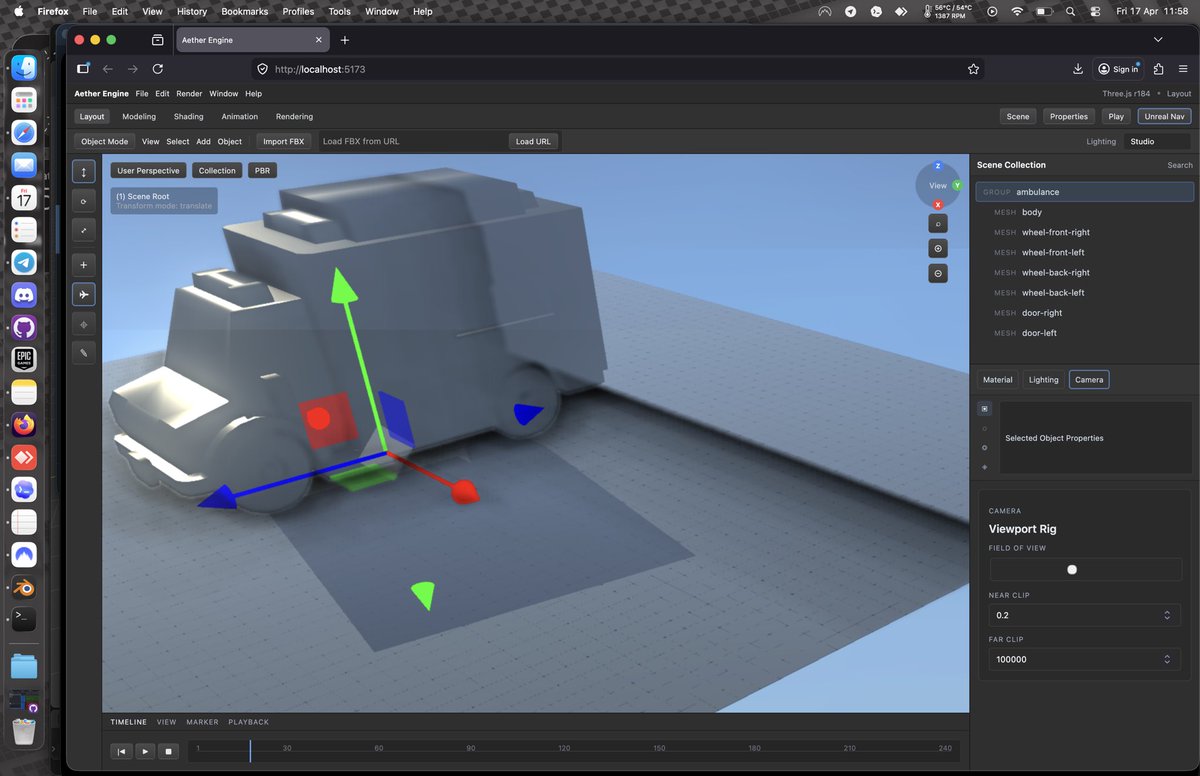This screenshot has width=1200, height=776.
Task: Click in the Near Clip value field
Action: (1085, 615)
